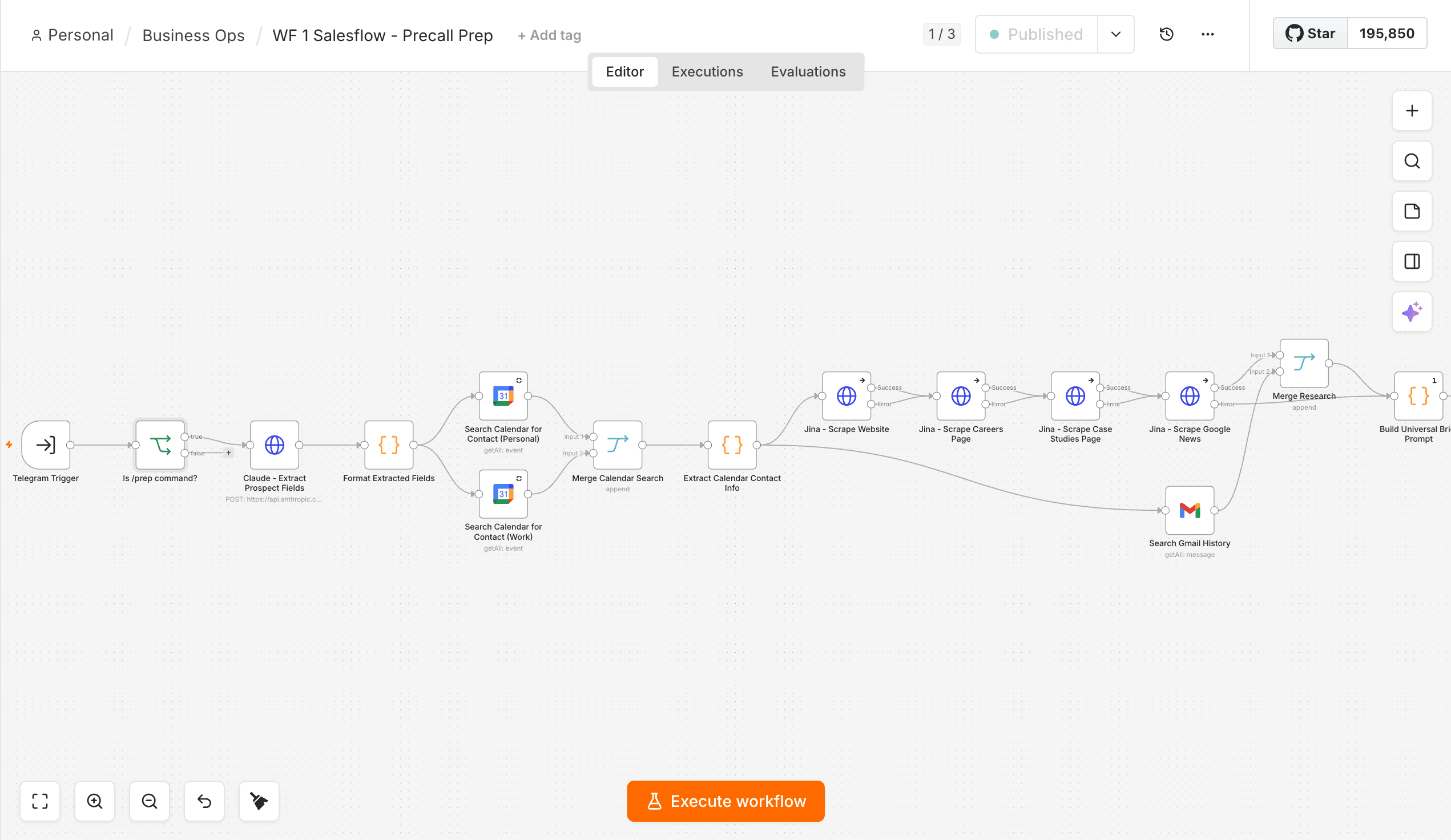Open the AI assistant sparkle button
Viewport: 1451px width, 840px height.
point(1412,312)
